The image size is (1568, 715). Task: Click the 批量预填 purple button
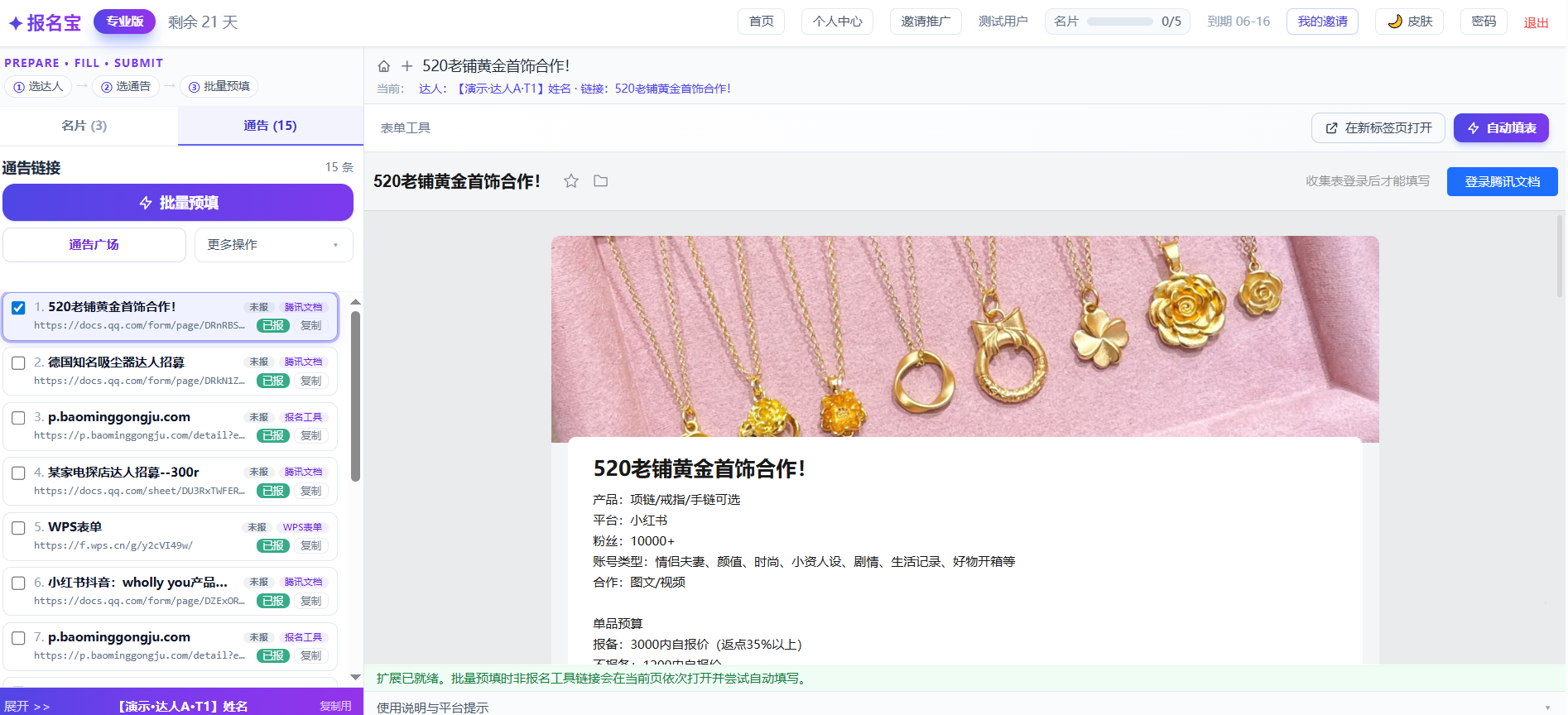coord(178,203)
